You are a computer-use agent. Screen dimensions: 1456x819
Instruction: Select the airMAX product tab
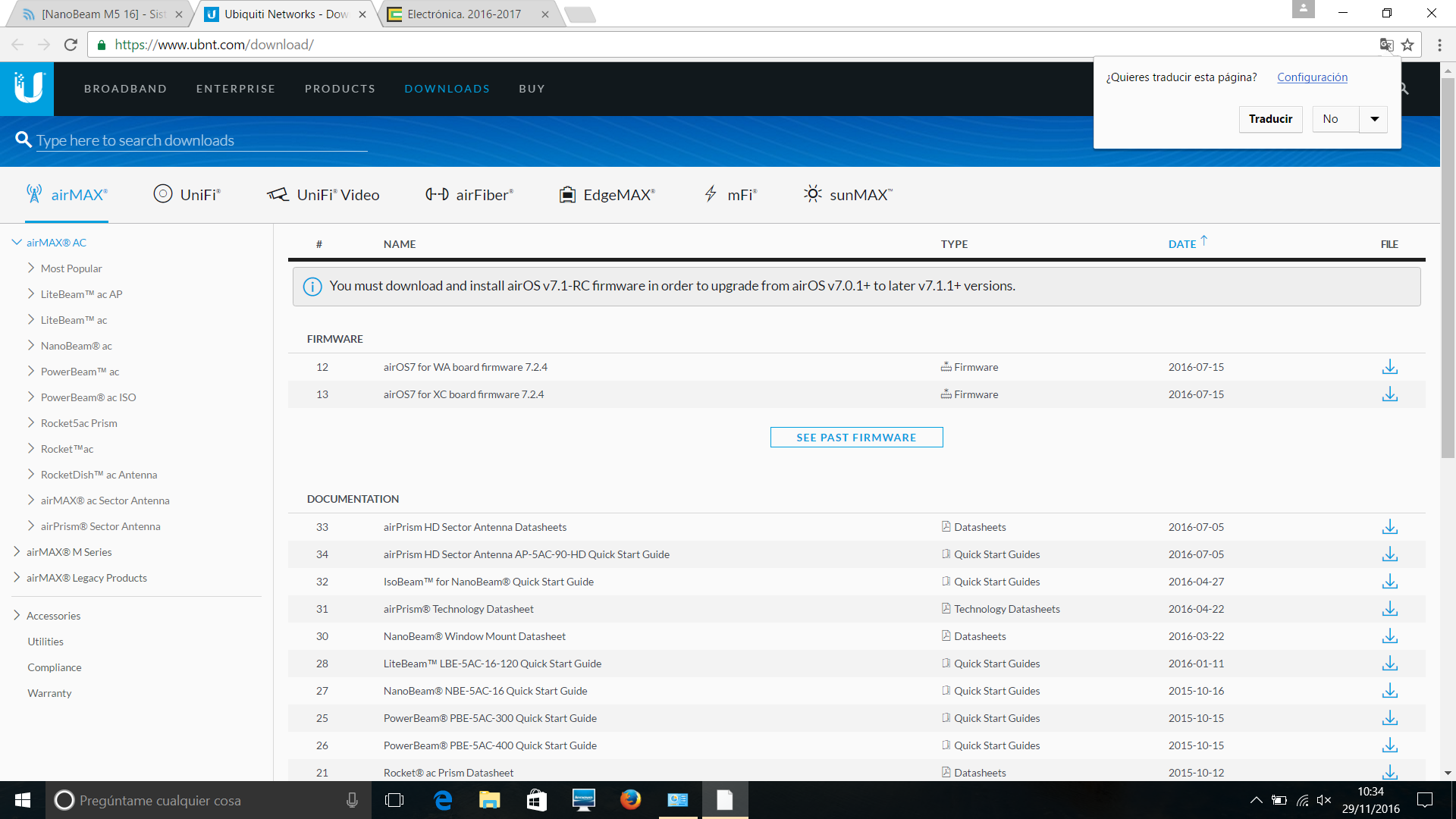coord(67,195)
